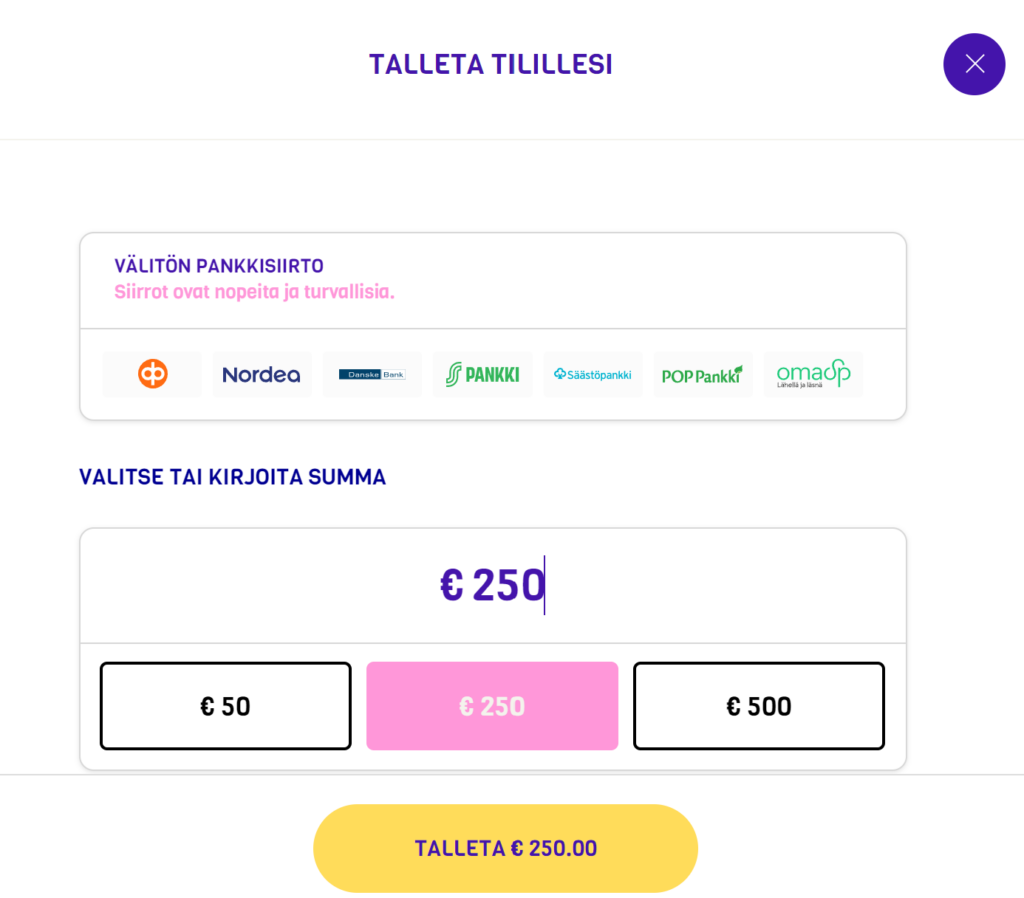Click the euro symbol in the amount field

[452, 585]
